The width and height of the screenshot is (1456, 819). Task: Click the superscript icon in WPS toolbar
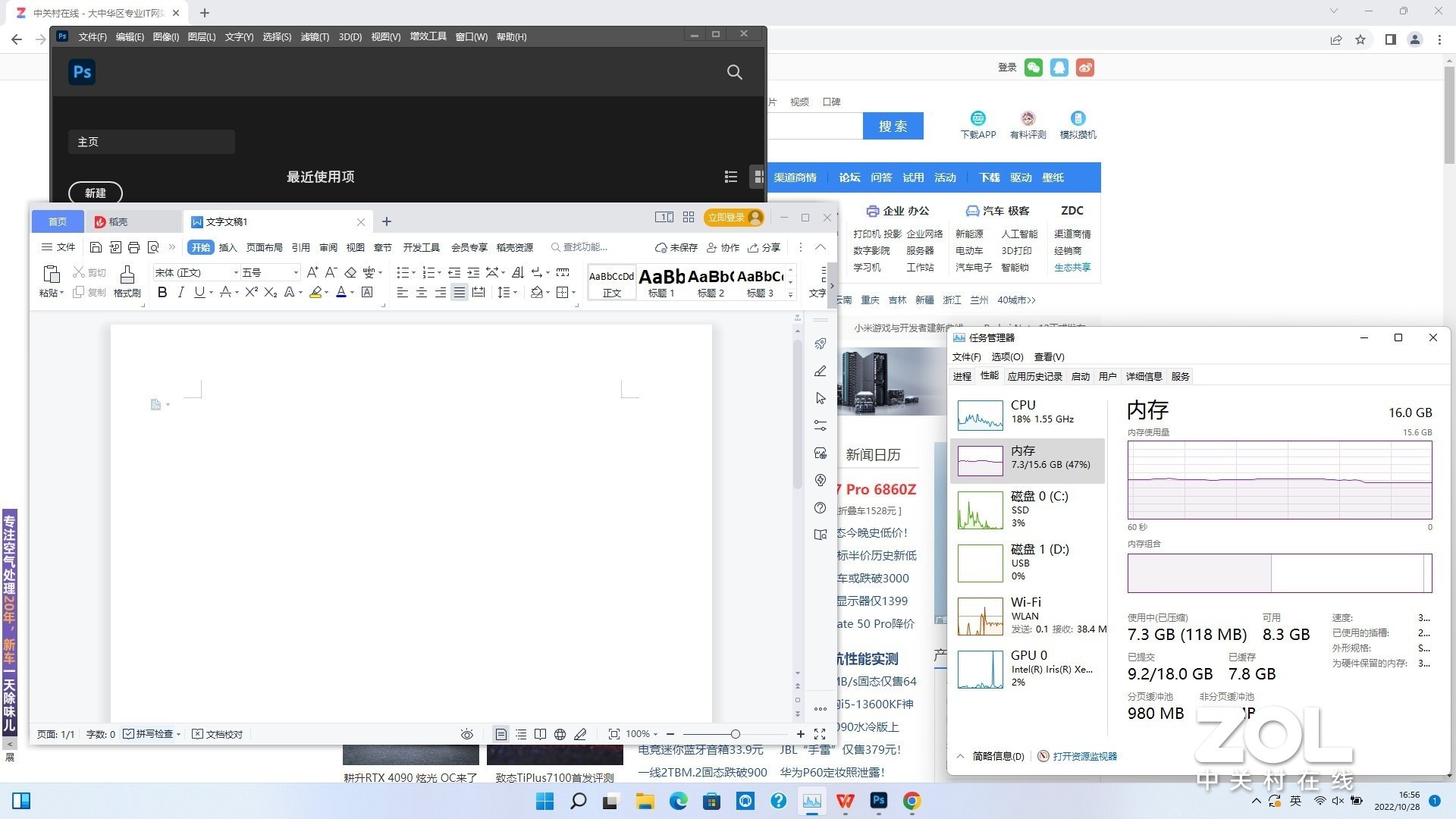(251, 292)
